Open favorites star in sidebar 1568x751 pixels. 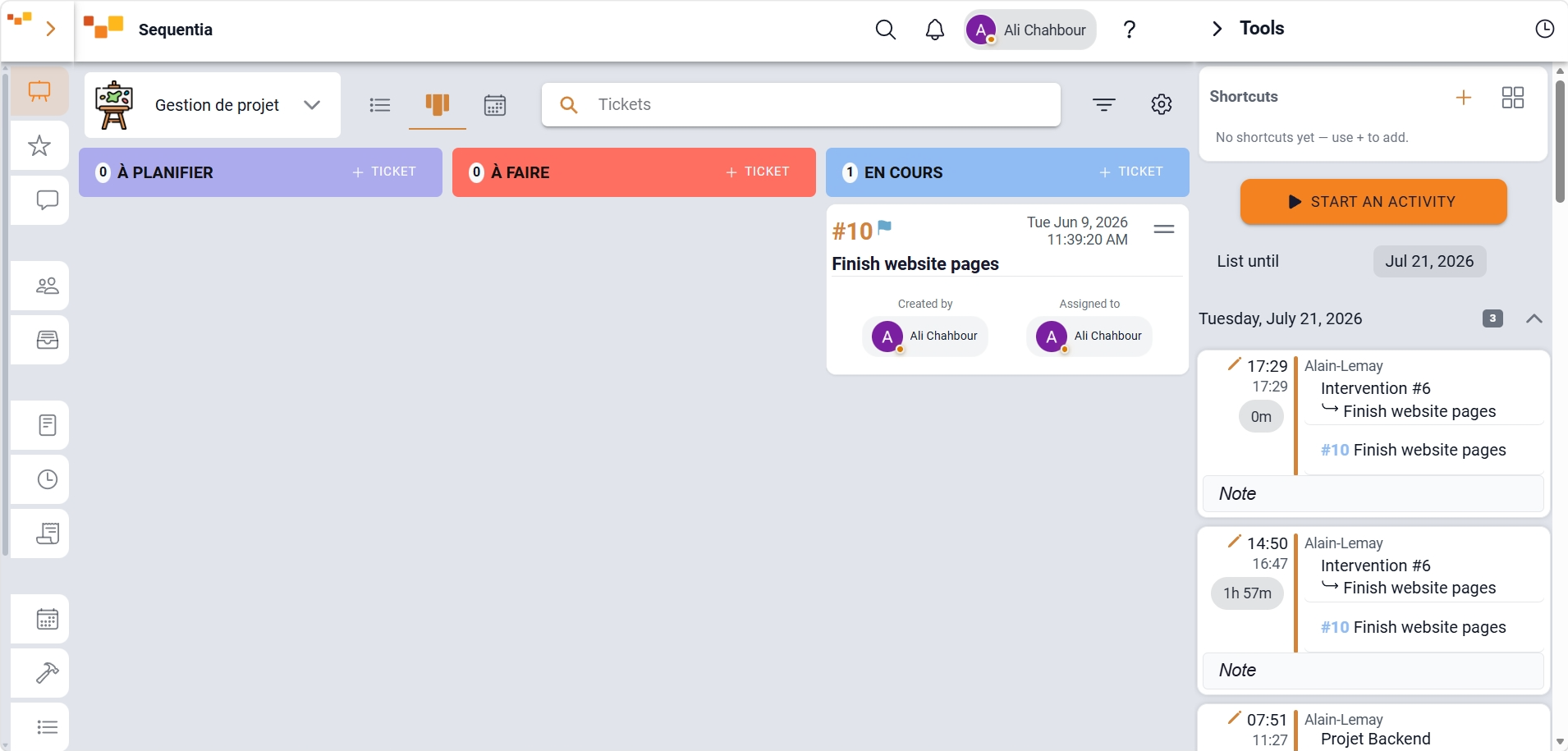click(x=39, y=146)
